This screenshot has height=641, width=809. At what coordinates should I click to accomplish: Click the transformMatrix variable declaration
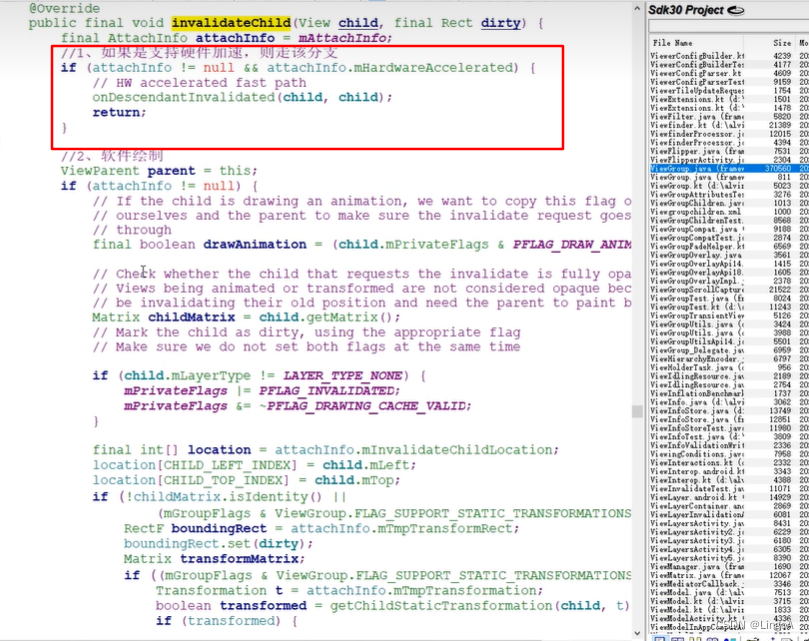pos(239,559)
